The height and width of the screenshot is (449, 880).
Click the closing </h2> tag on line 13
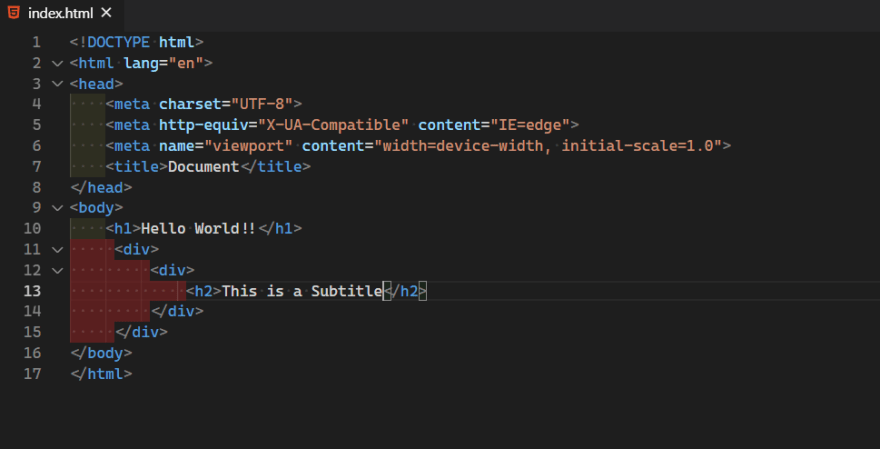[405, 291]
